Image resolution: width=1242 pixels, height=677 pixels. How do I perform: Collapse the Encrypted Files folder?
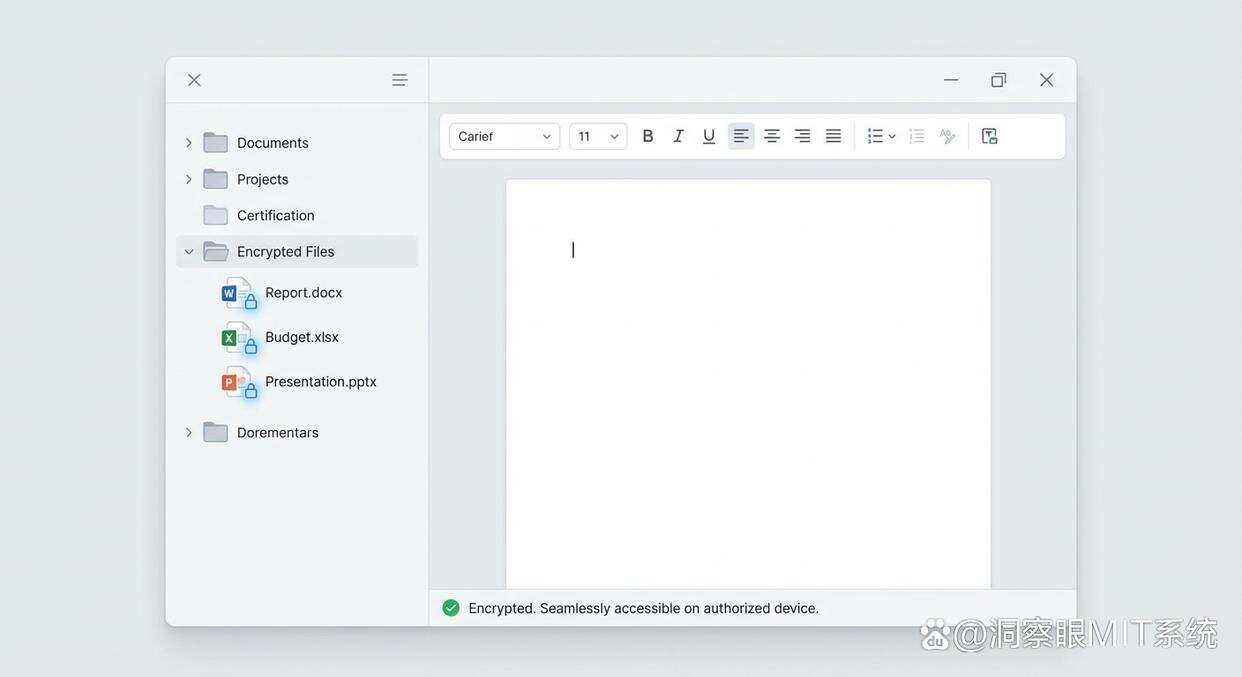click(x=189, y=252)
